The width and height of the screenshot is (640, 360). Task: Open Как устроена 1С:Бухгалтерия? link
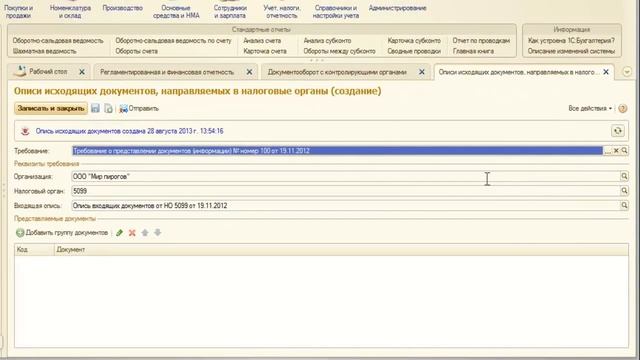(571, 40)
